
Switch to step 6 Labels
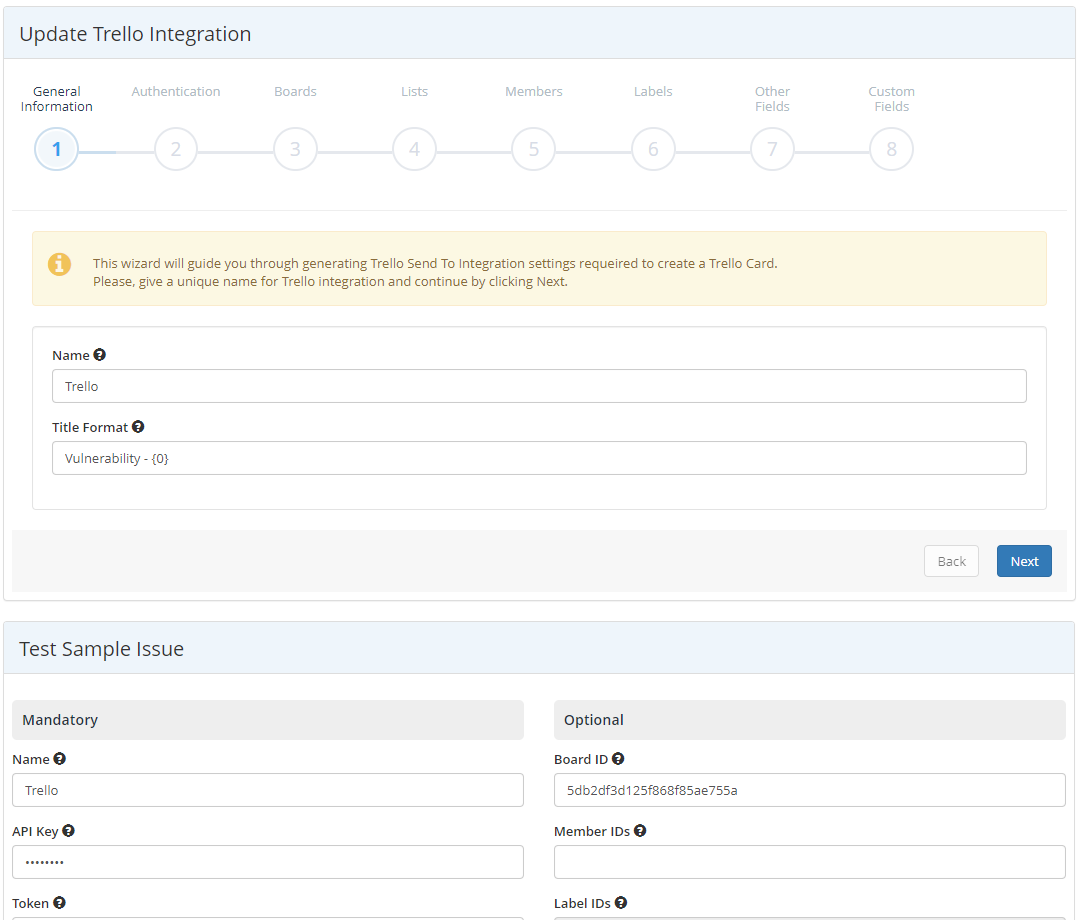click(653, 150)
